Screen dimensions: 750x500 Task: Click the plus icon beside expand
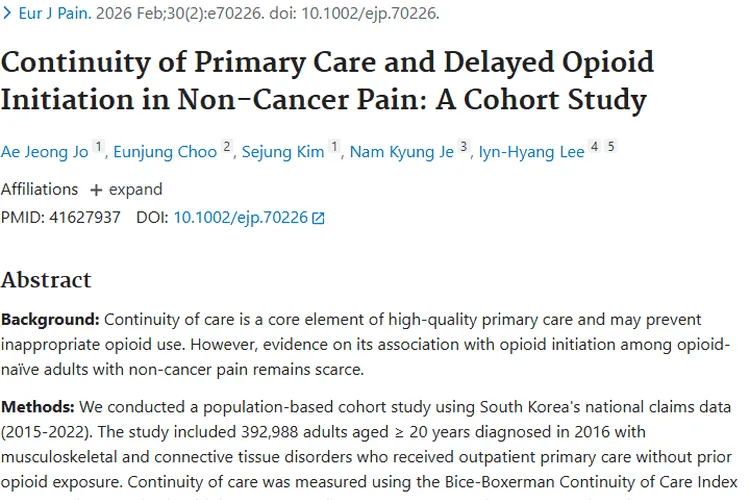tap(96, 189)
